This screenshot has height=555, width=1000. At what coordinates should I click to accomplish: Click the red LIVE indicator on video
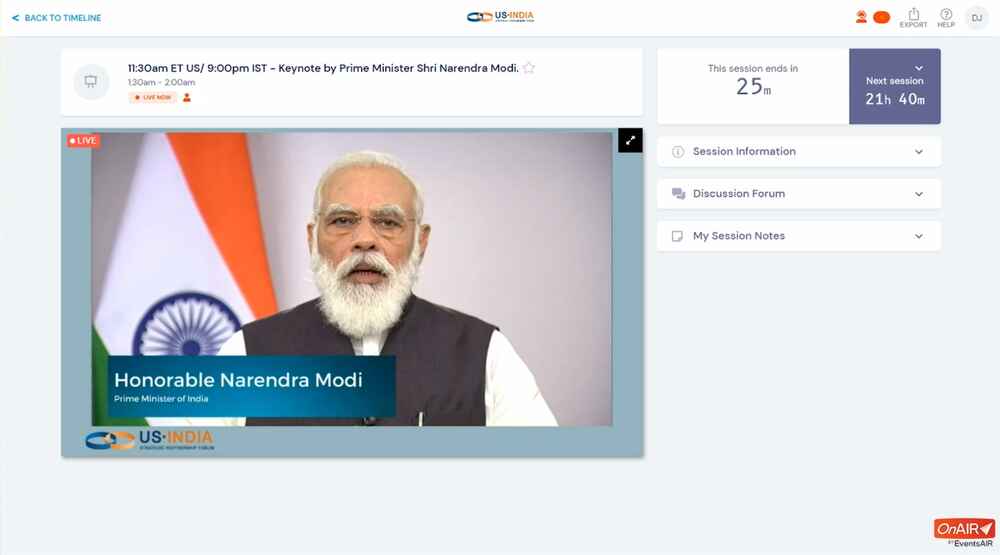[x=83, y=140]
